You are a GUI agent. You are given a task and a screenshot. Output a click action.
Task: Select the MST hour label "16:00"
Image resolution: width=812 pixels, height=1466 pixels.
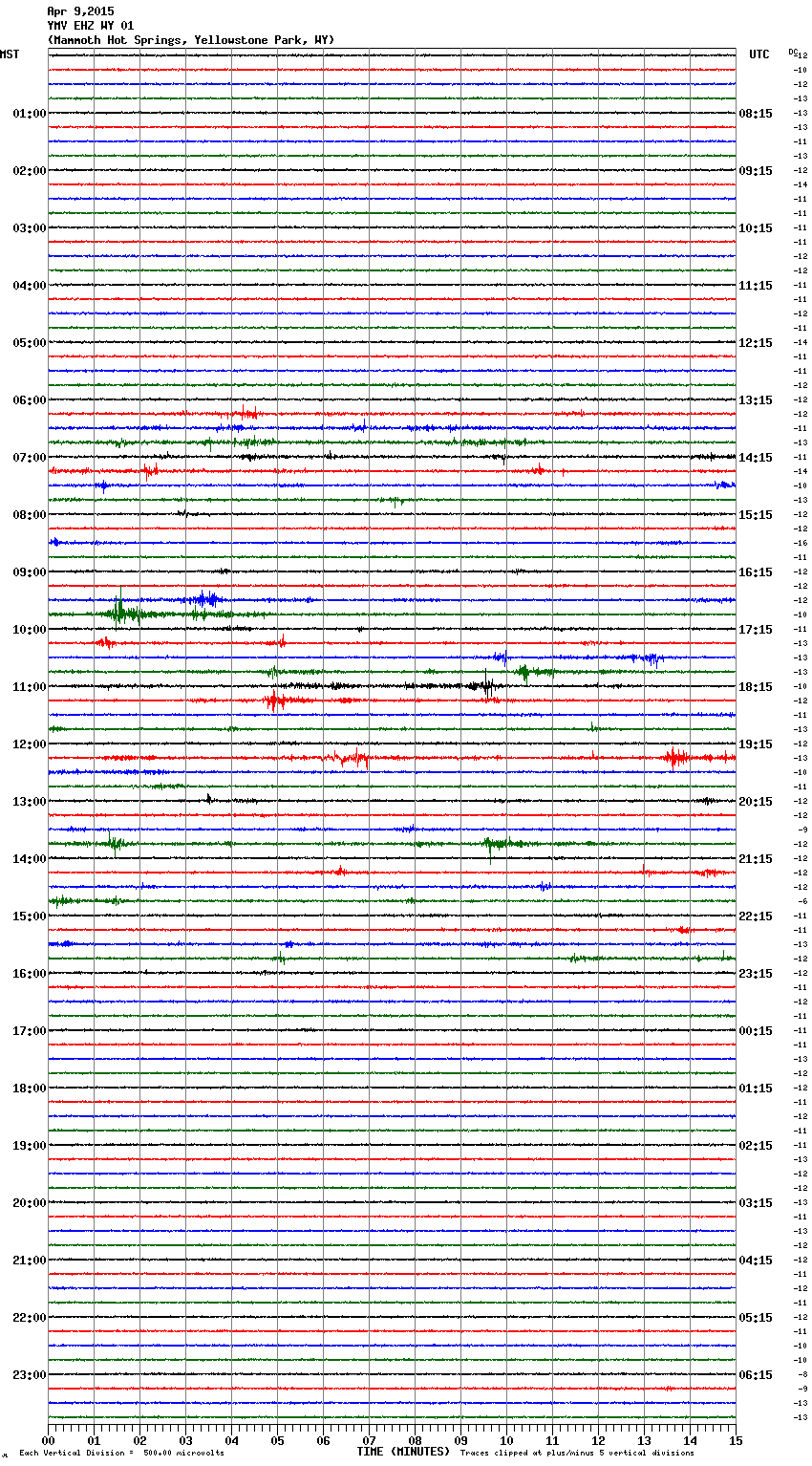click(30, 974)
